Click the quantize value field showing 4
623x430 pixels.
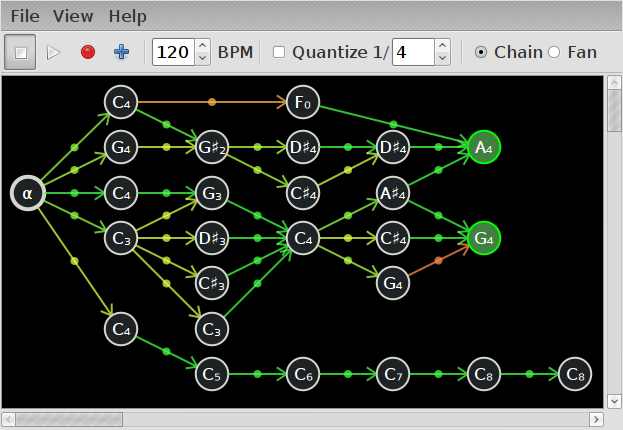(413, 52)
